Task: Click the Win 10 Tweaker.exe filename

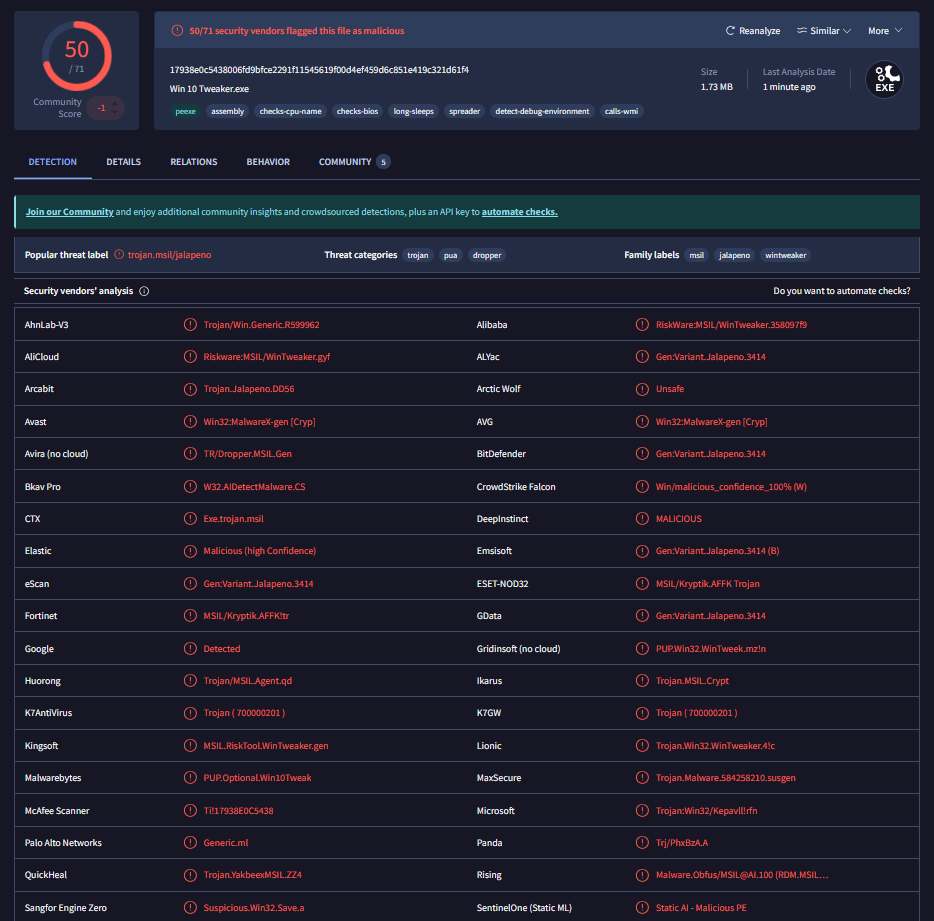Action: [x=209, y=89]
